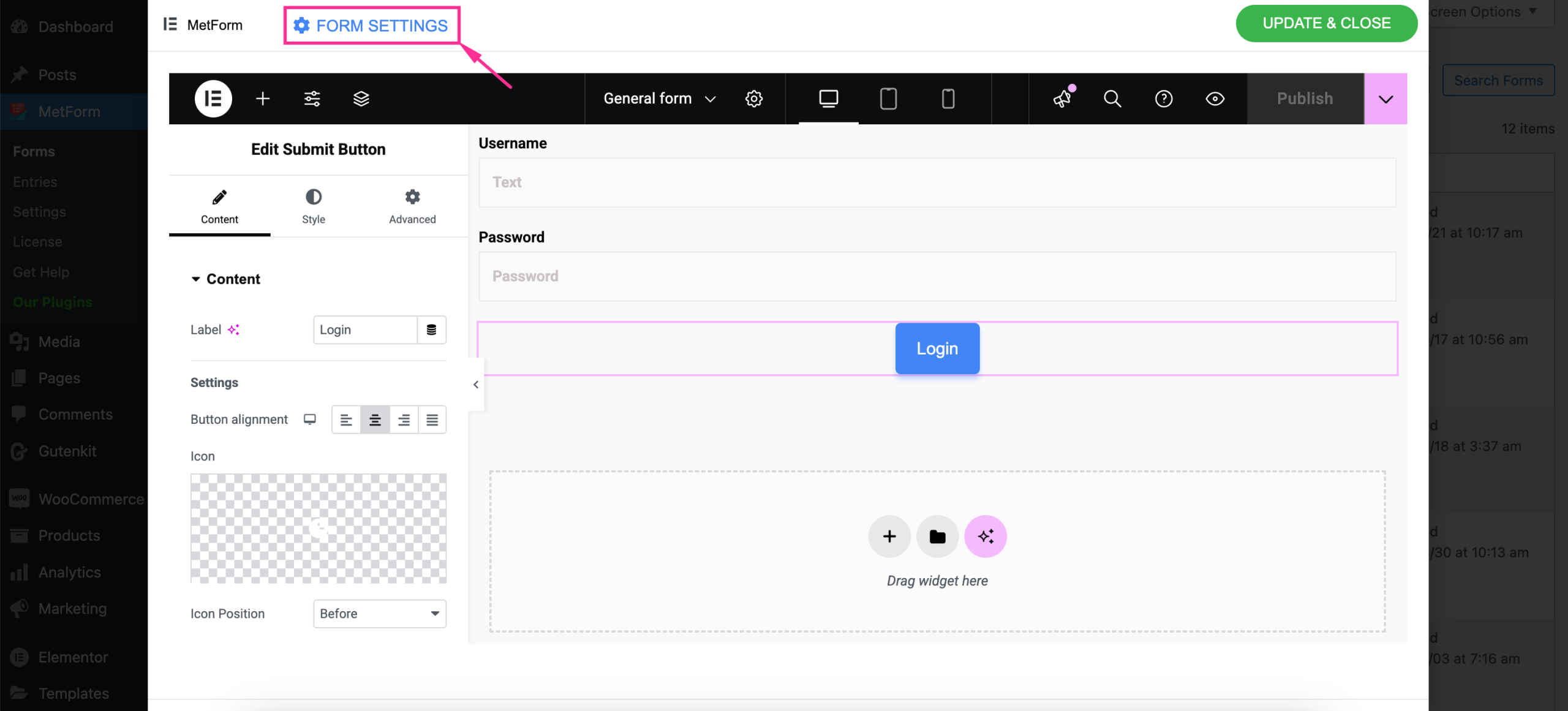Open Templates in sidebar
The image size is (1568, 711).
pyautogui.click(x=73, y=693)
